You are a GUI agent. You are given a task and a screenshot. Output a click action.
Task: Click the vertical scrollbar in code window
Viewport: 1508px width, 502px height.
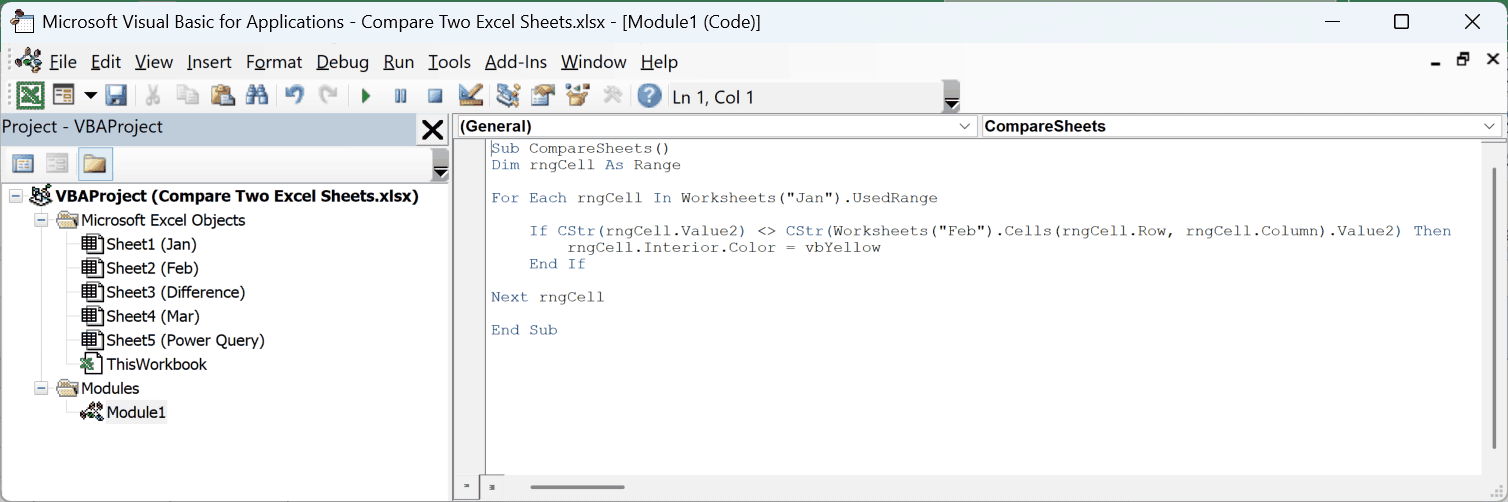pyautogui.click(x=1492, y=307)
